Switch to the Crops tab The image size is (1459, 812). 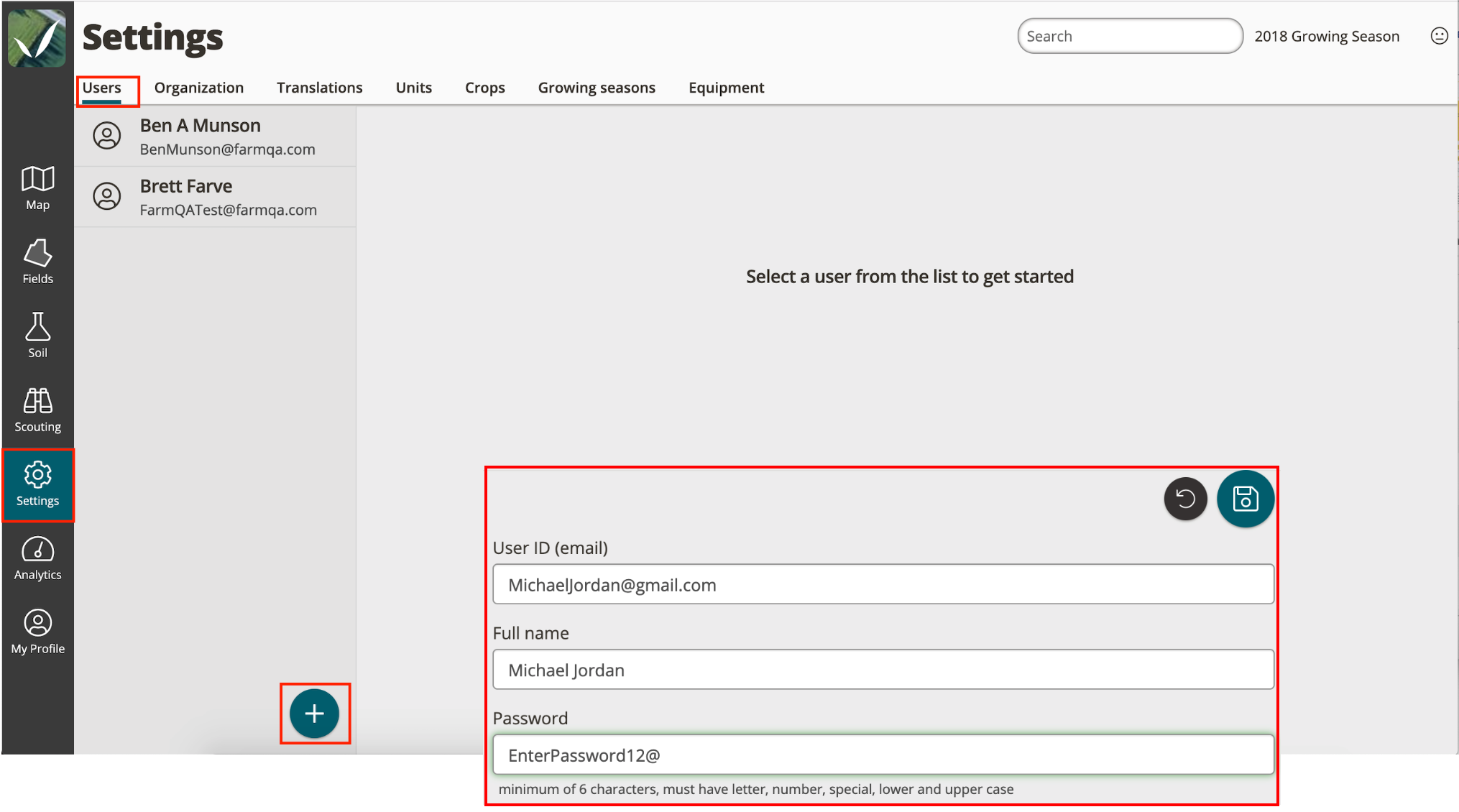485,88
